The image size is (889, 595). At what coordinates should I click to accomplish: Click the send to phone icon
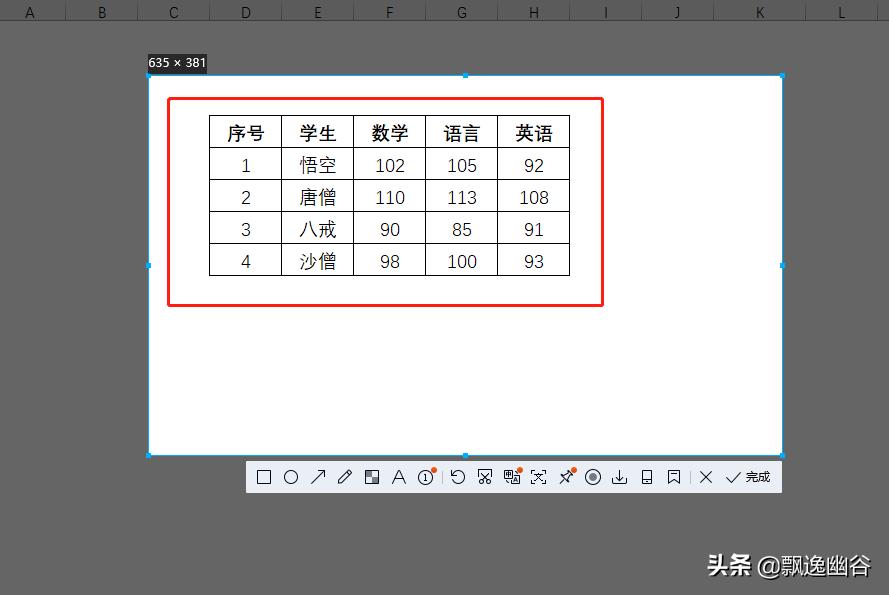pos(647,477)
